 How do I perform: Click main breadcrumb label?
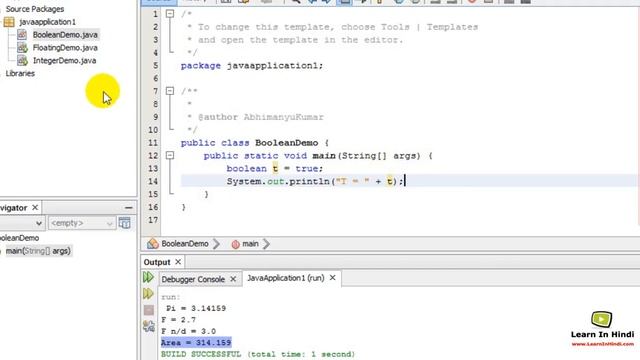tap(250, 244)
